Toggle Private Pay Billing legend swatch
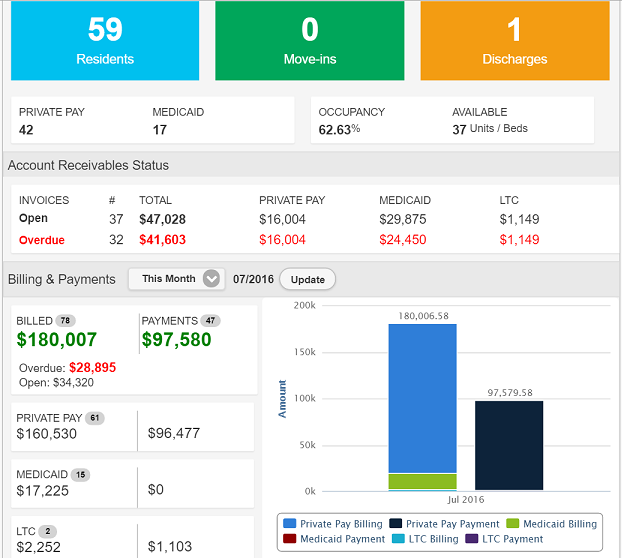This screenshot has height=558, width=622. [290, 523]
